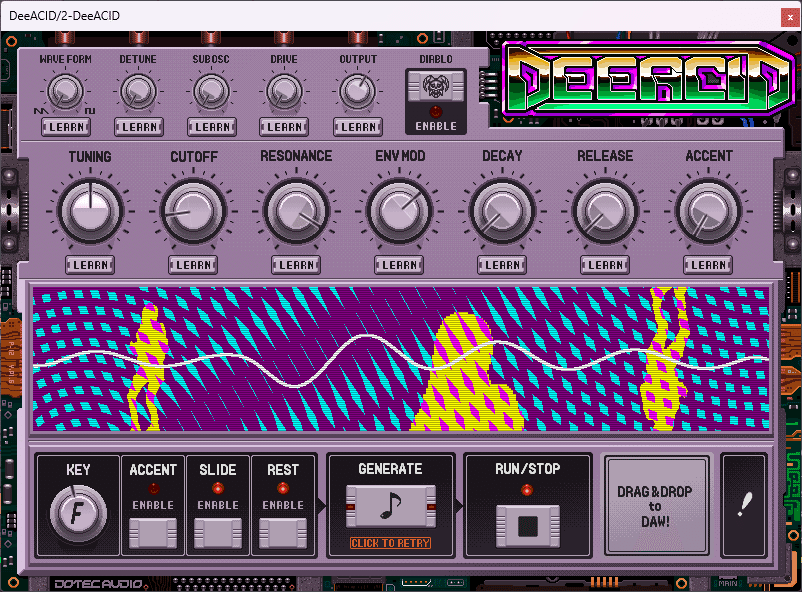Screen dimensions: 802x592
Task: Click the Run/Stop red indicator LED
Action: tap(527, 490)
